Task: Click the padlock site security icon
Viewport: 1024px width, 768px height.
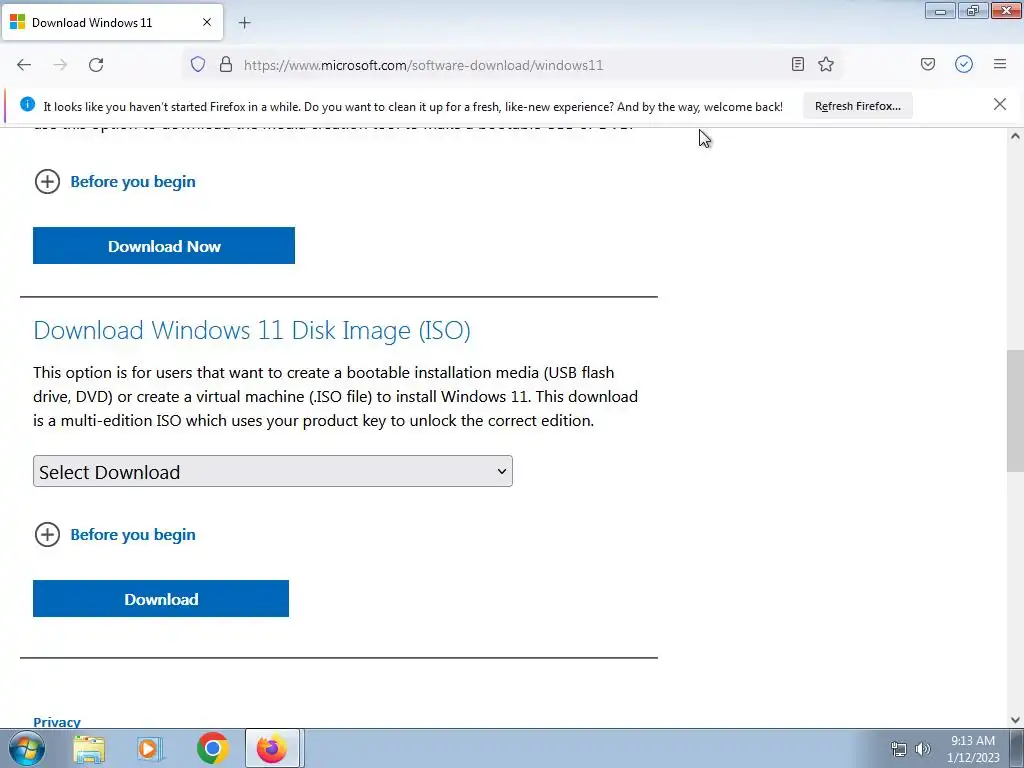Action: 226,64
